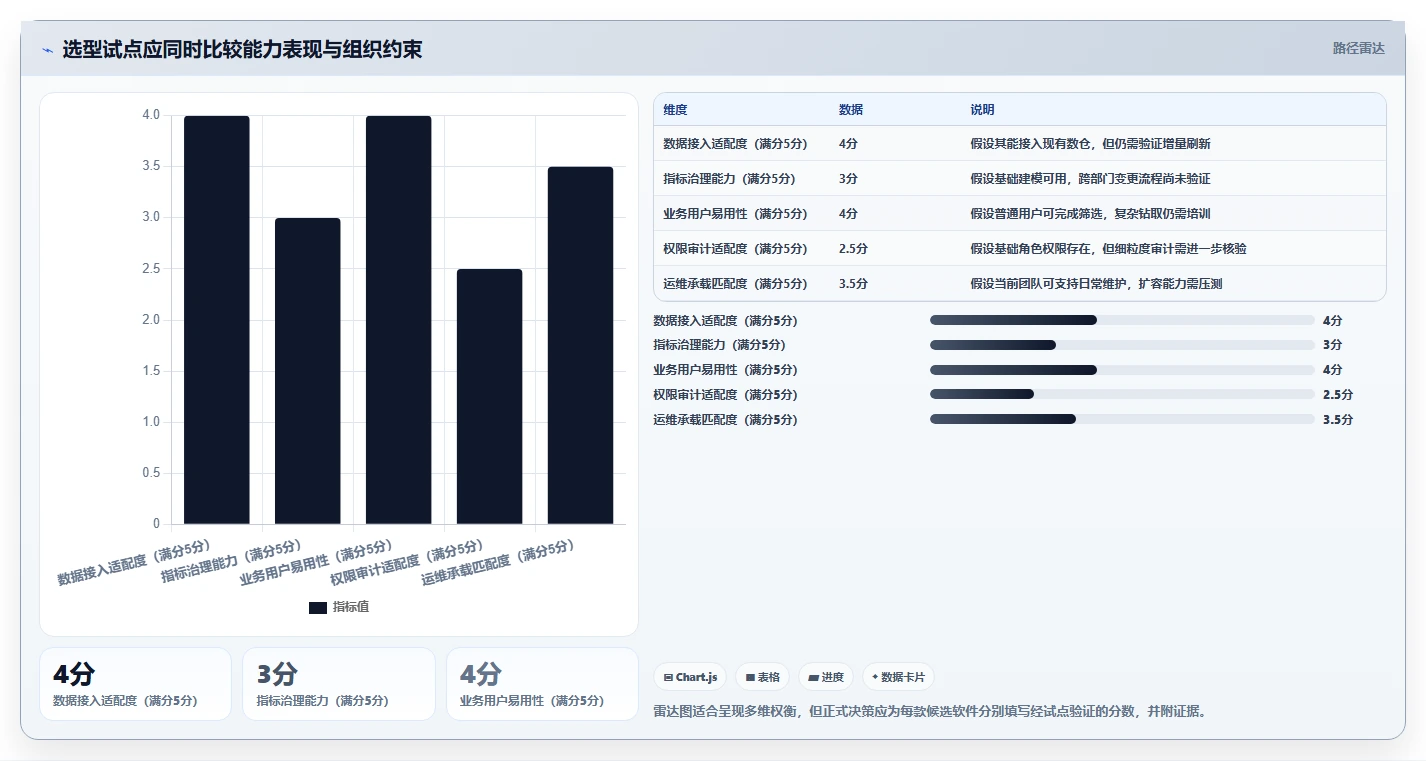1426x761 pixels.
Task: Click the 运维承载匹配度 label in the progress list
Action: click(x=725, y=420)
